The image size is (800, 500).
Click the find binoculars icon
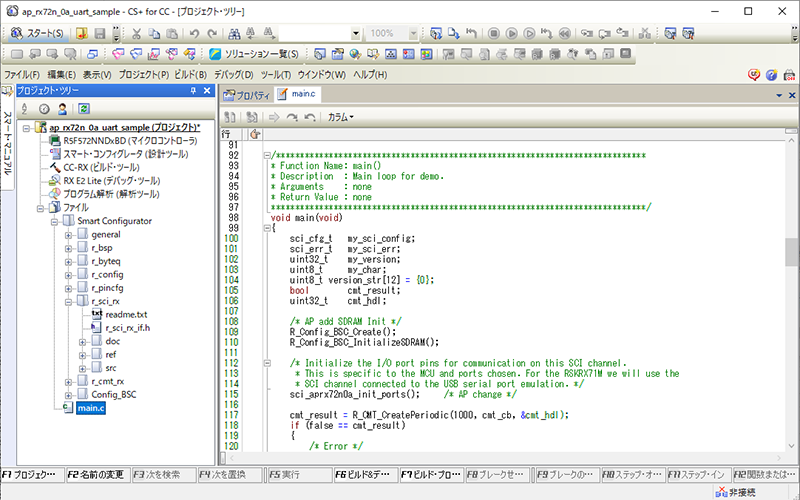[x=234, y=34]
